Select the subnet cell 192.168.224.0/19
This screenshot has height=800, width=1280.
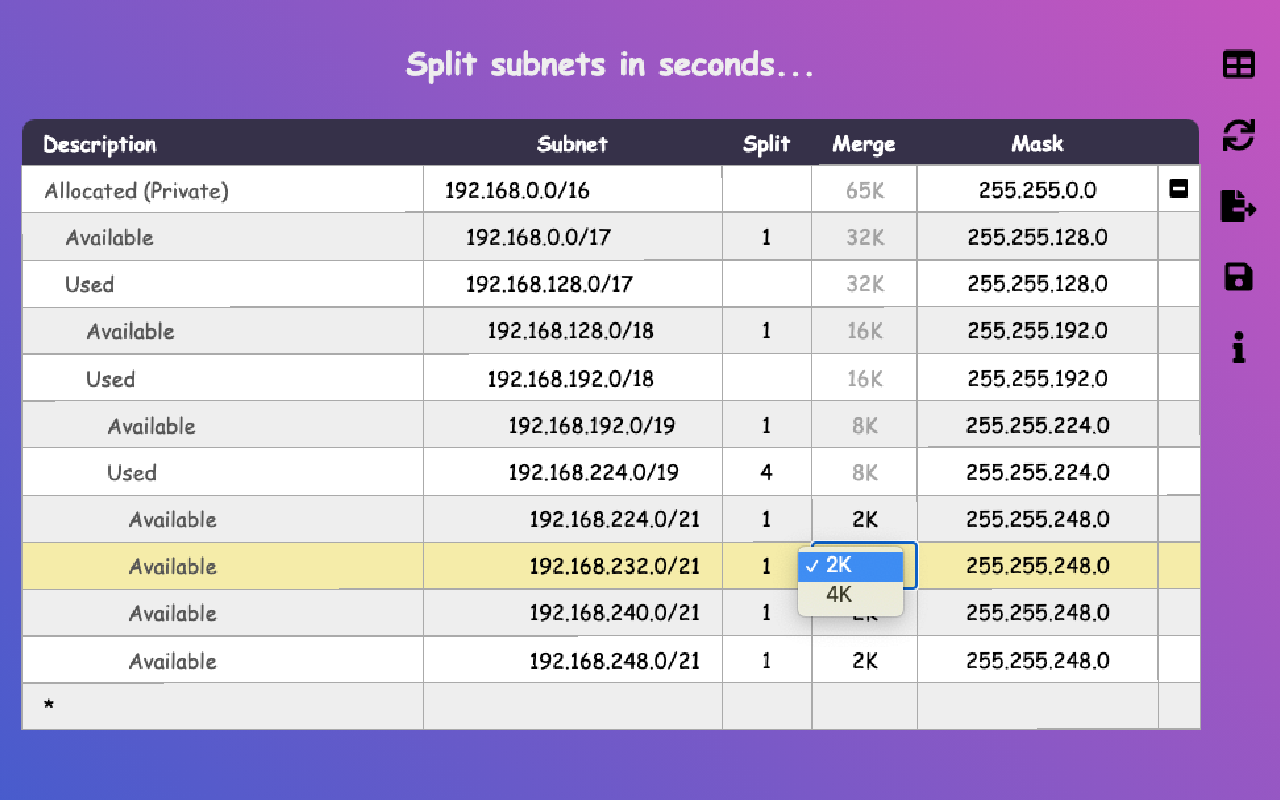(x=573, y=472)
